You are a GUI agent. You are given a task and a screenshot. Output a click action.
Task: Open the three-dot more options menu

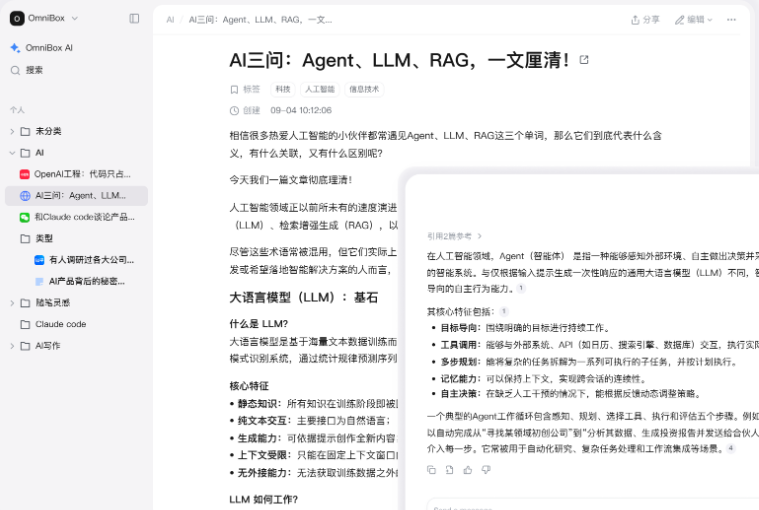pos(731,19)
